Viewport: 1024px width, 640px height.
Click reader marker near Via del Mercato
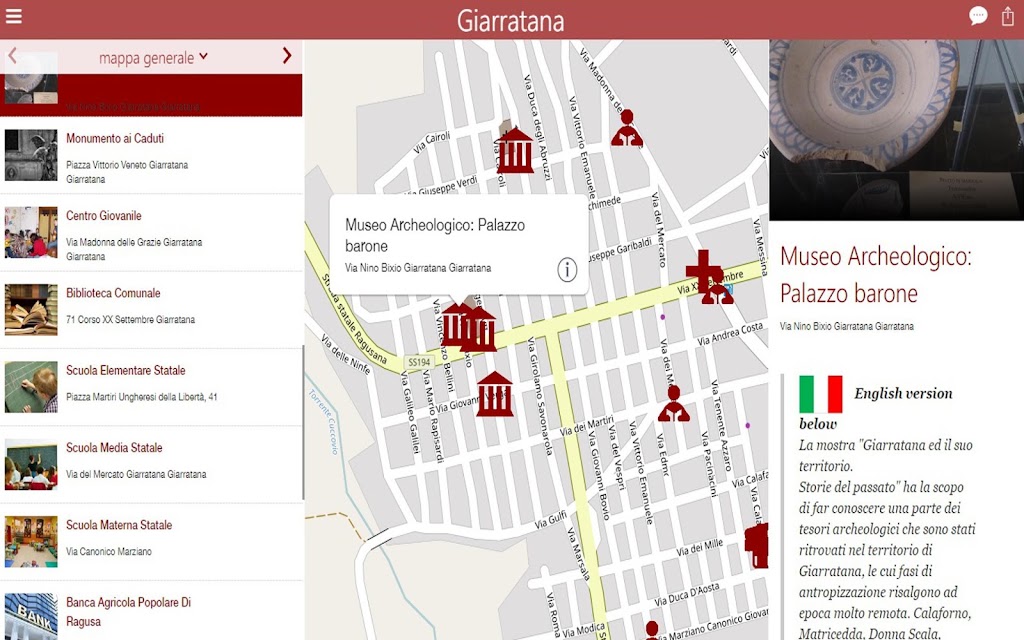click(673, 404)
